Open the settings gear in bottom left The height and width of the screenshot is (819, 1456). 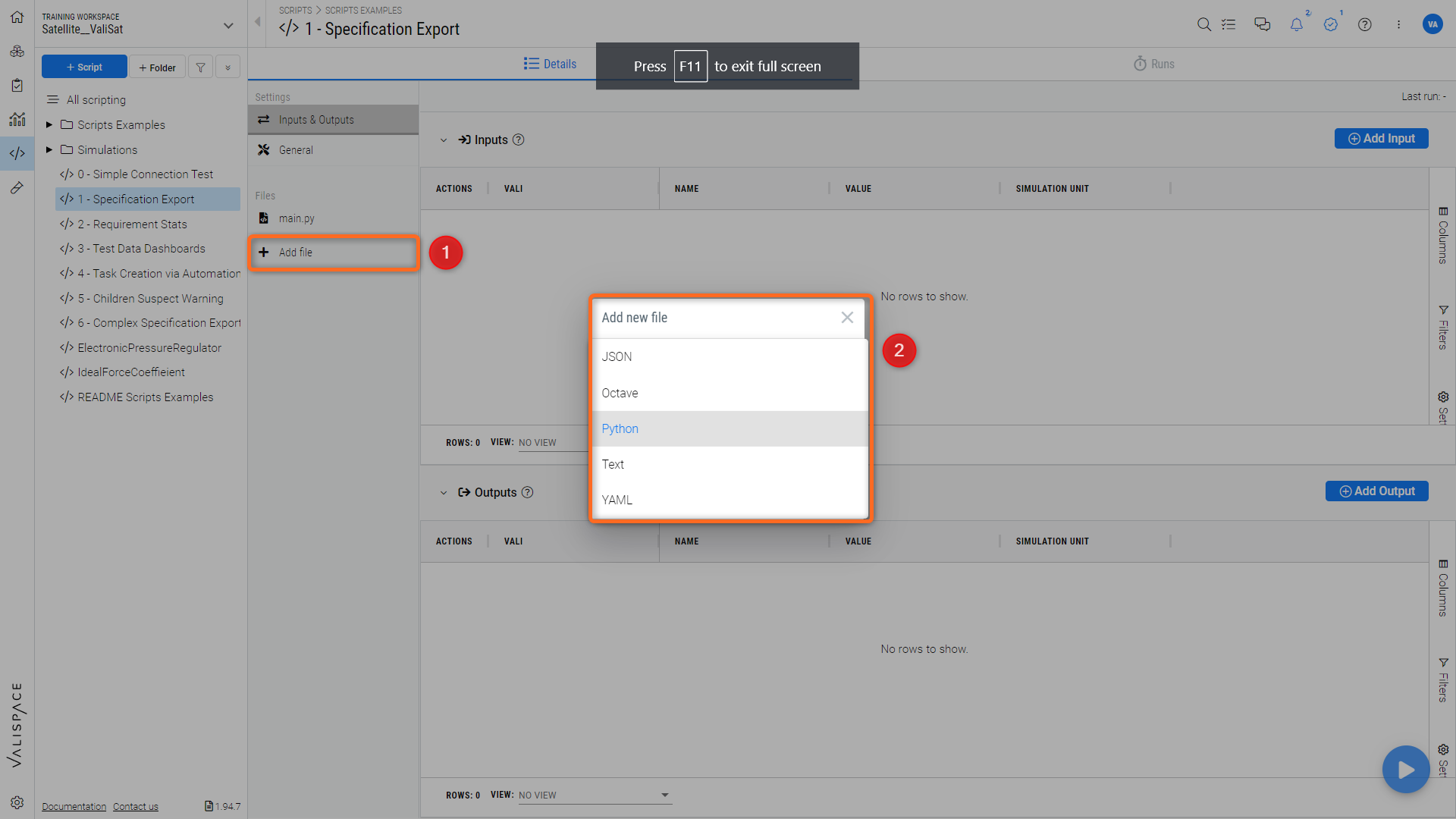(17, 802)
